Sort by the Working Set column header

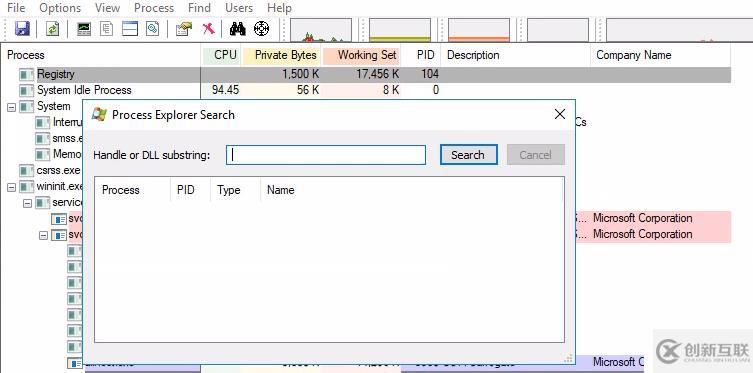tap(362, 55)
